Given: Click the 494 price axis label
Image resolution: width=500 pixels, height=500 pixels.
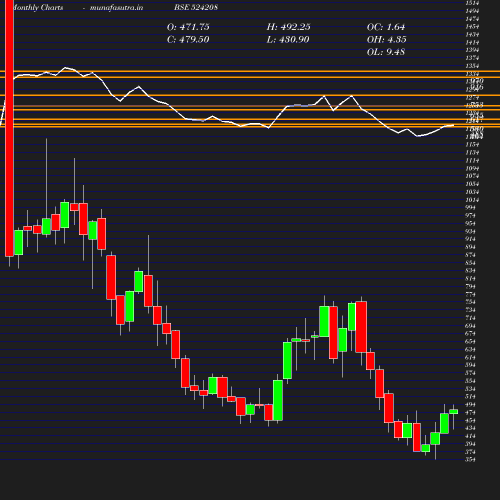Looking at the screenshot, I should [470, 405].
